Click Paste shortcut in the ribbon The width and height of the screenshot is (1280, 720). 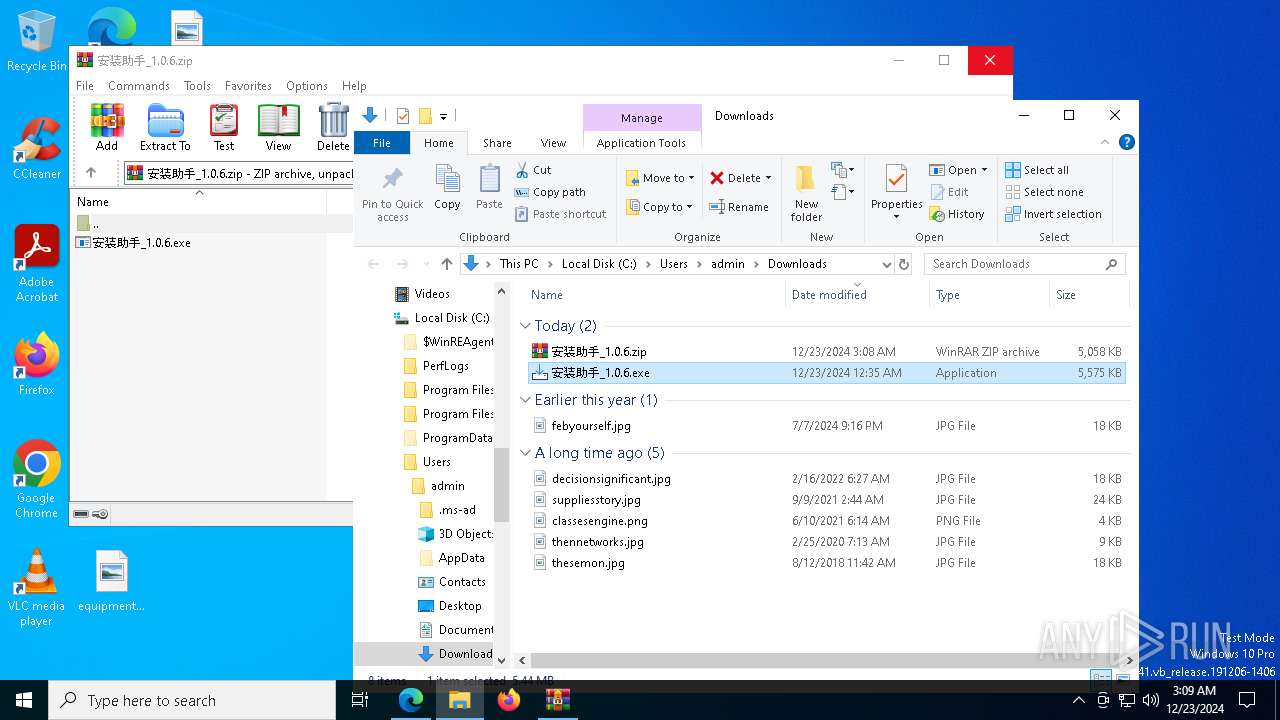[x=561, y=214]
